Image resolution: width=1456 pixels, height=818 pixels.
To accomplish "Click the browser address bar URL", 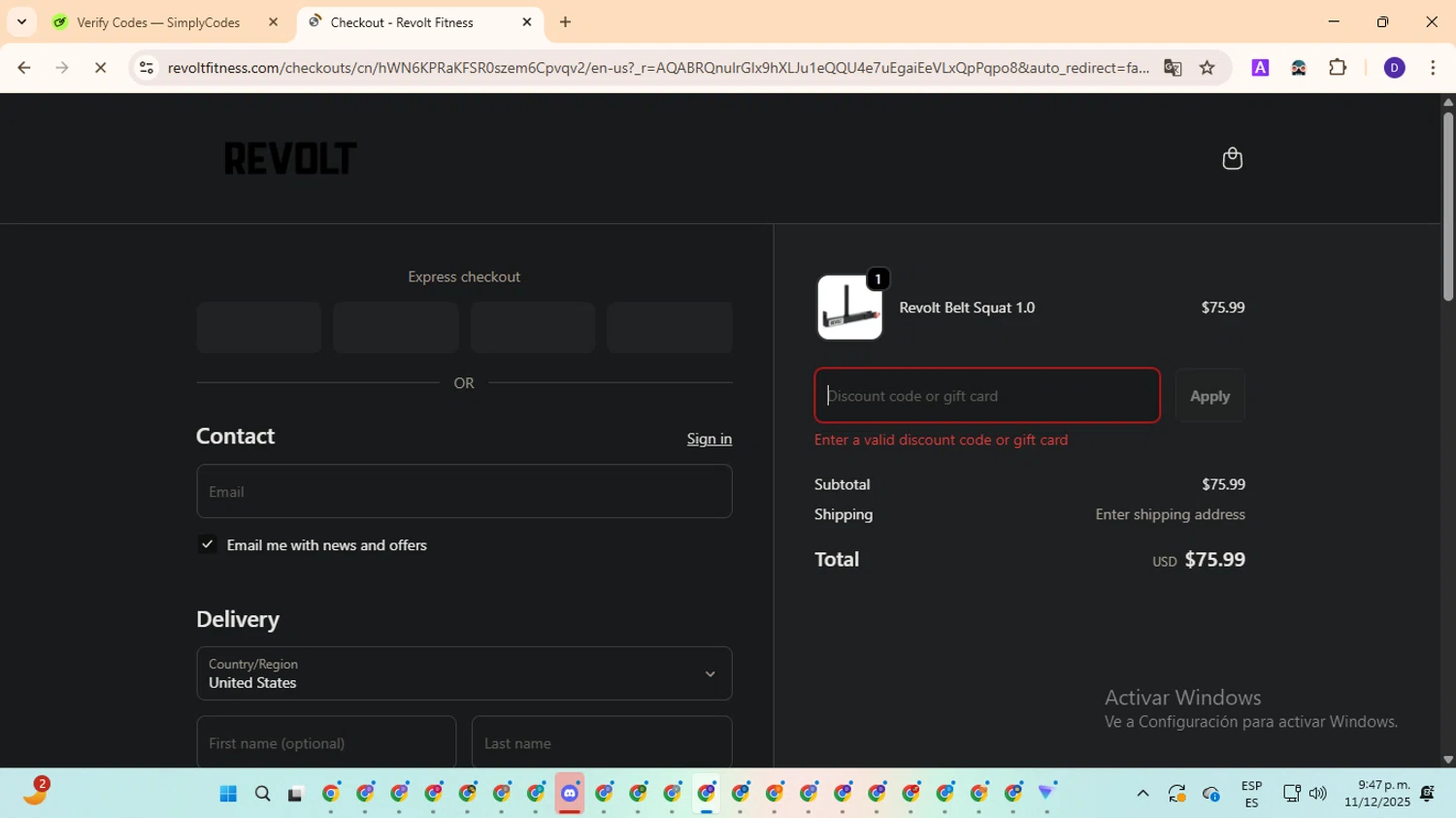I will pyautogui.click(x=658, y=68).
